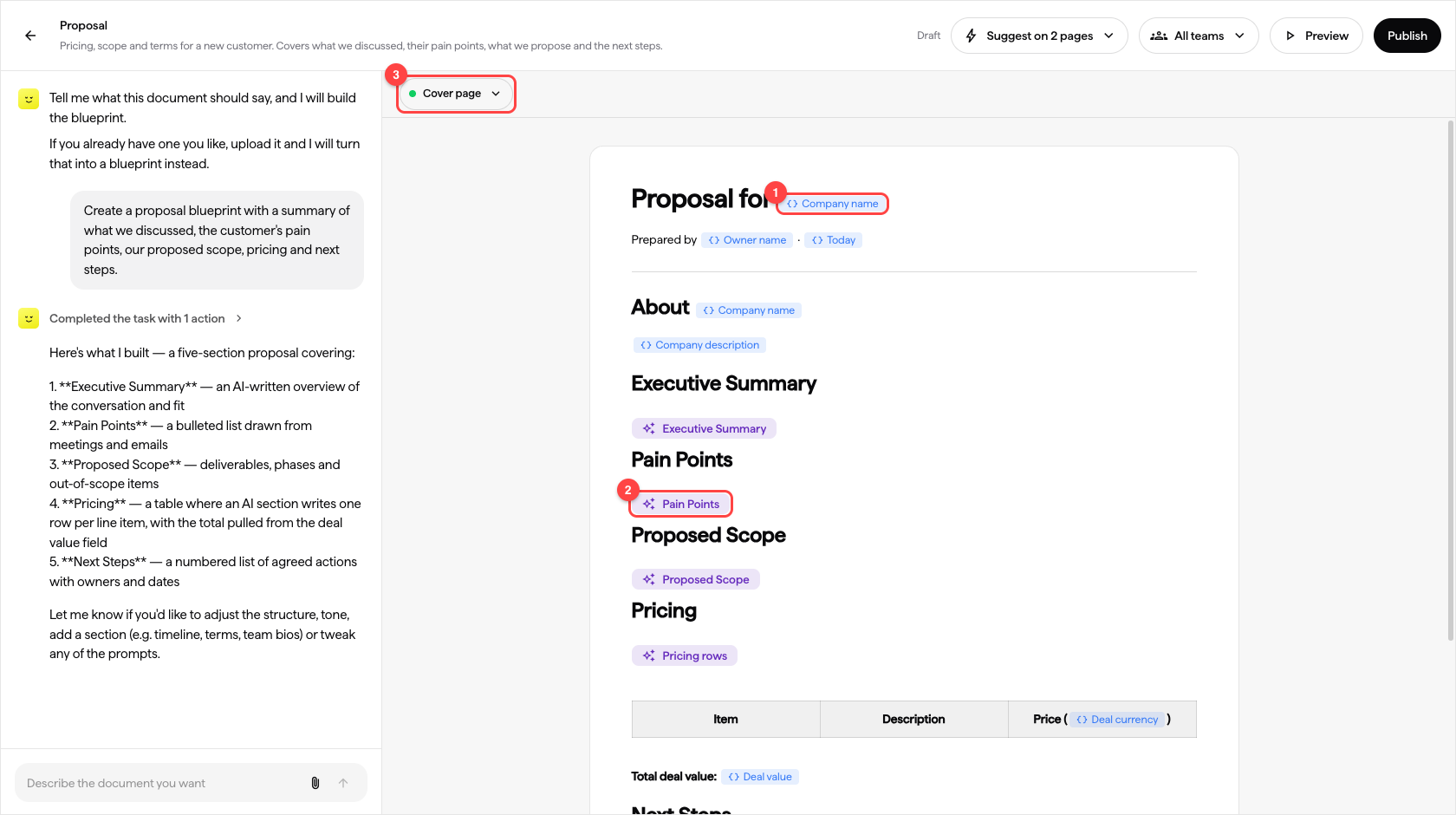
Task: Open the 'All teams' dropdown
Action: click(1199, 36)
